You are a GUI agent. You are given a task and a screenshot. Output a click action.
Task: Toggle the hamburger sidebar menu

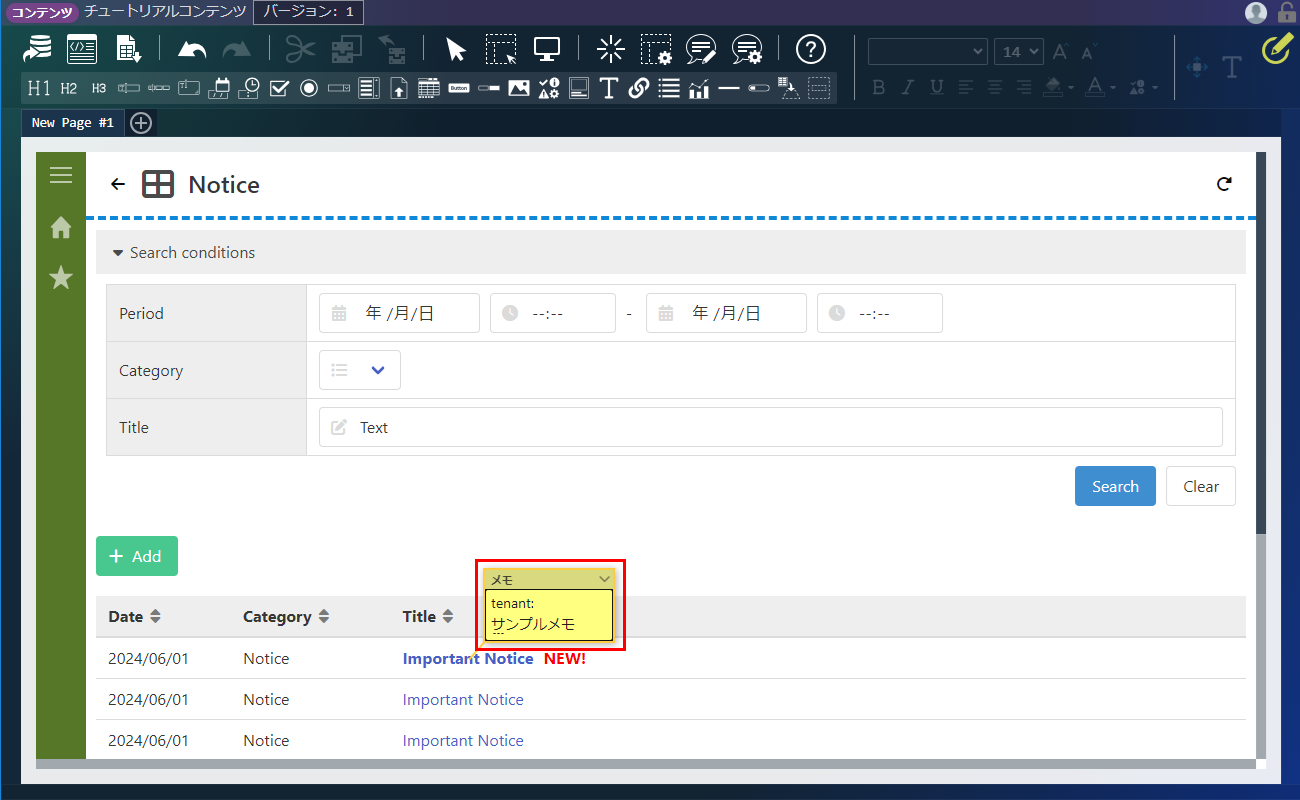tap(61, 176)
